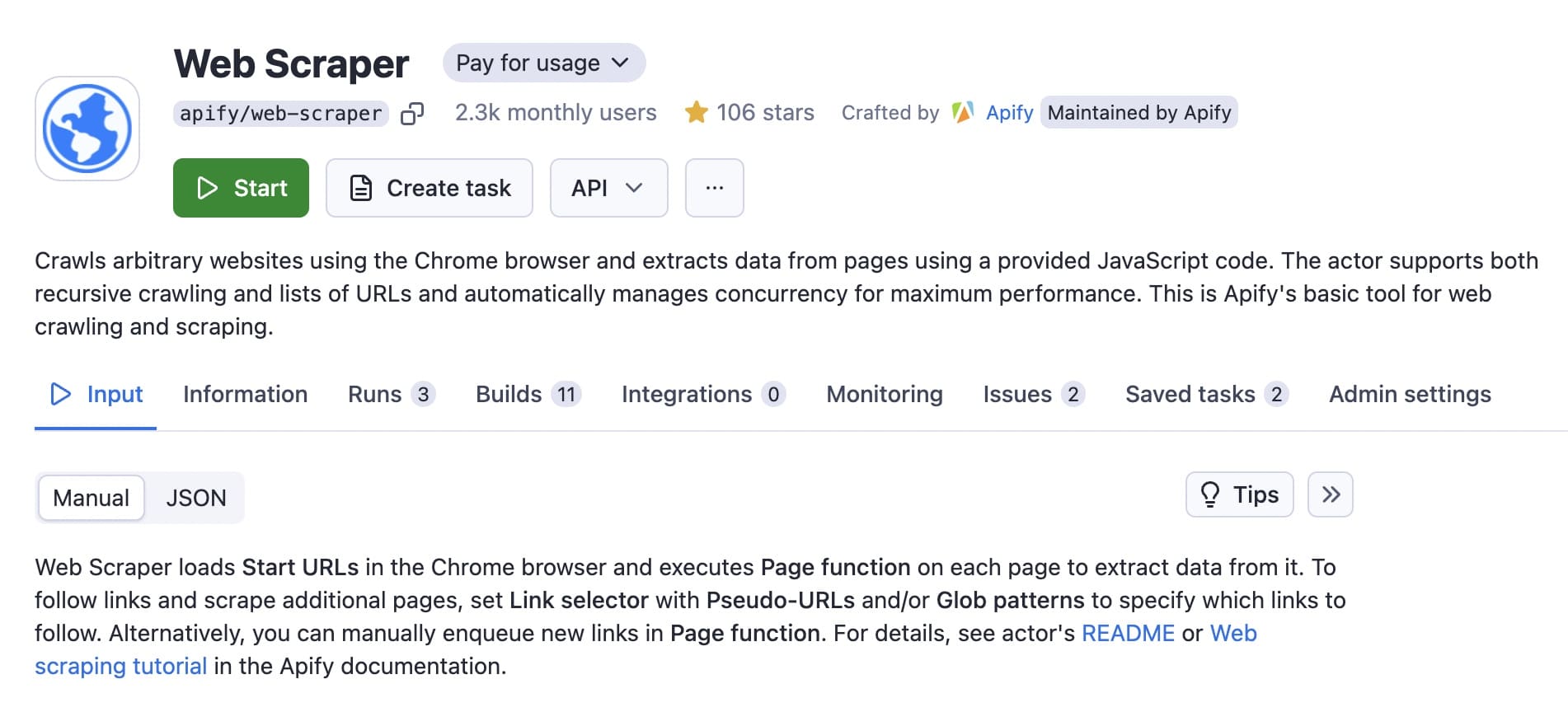Click the Create task button

[x=430, y=188]
